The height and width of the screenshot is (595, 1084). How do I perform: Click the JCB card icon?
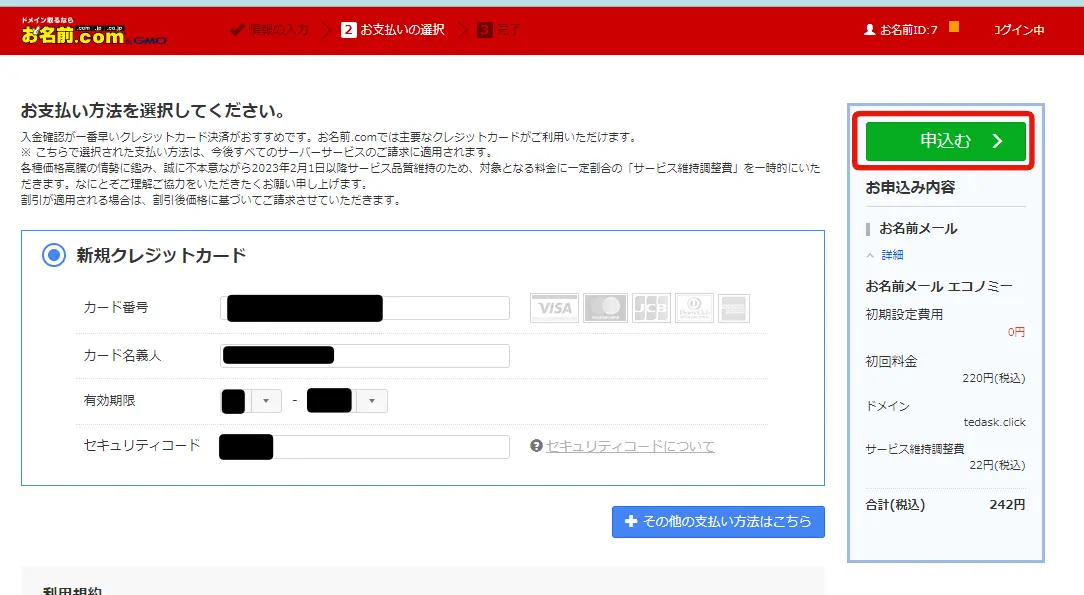pos(650,308)
